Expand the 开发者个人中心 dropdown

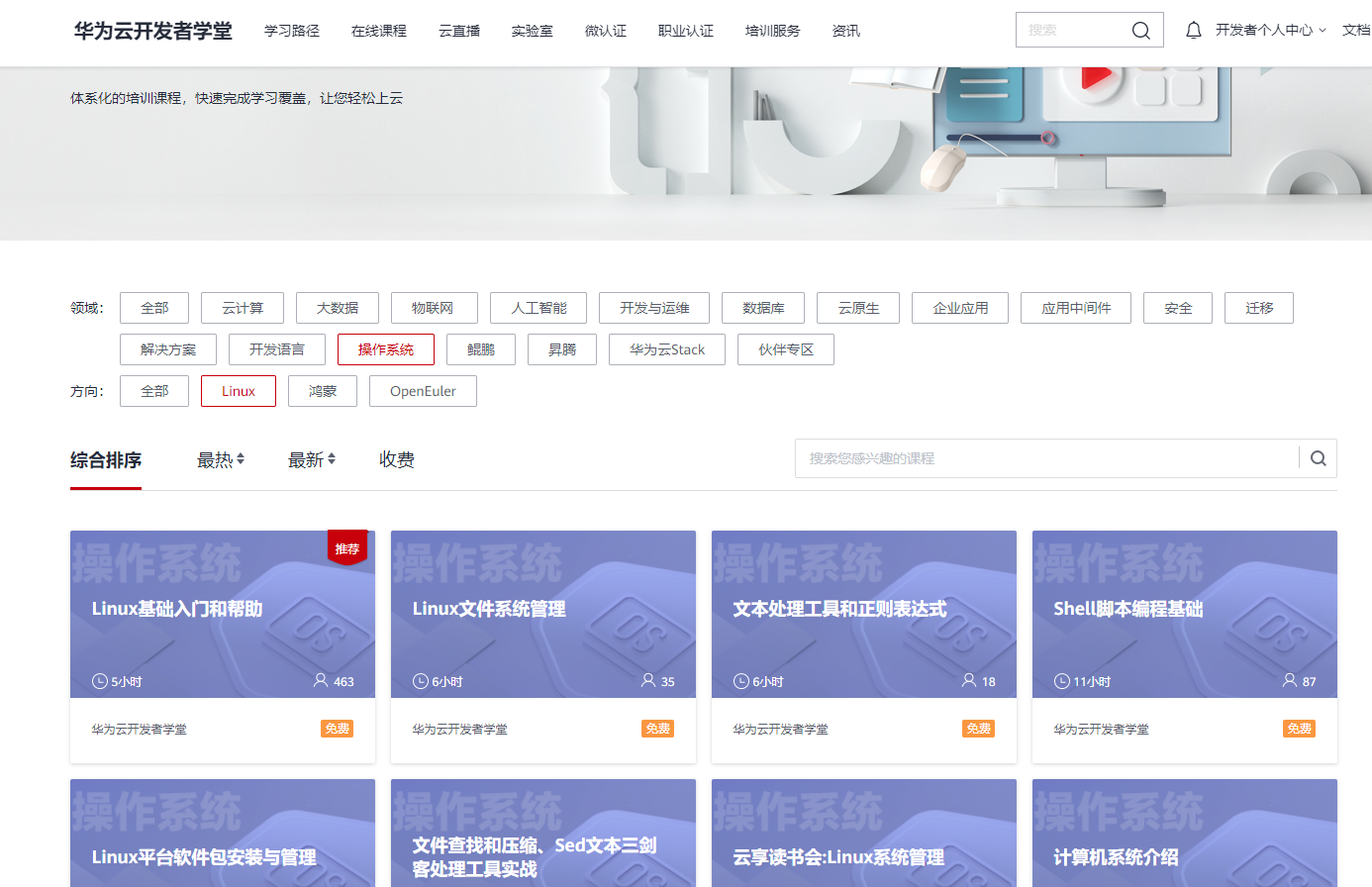coord(1270,31)
